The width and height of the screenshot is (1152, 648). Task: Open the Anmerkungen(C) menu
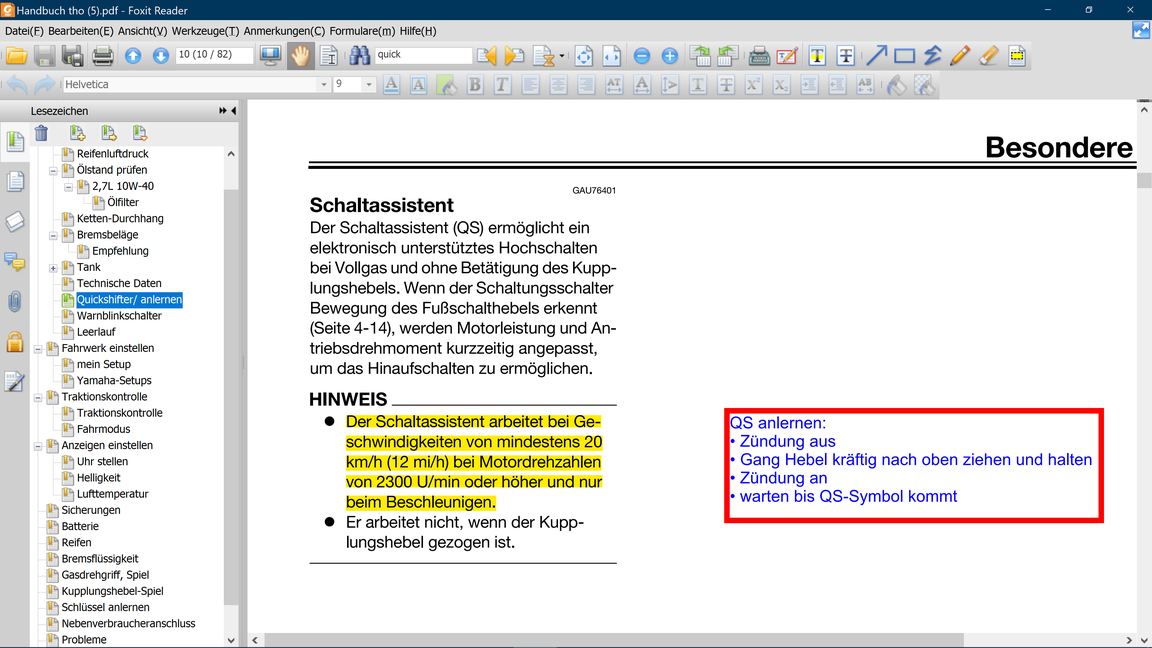[x=284, y=31]
